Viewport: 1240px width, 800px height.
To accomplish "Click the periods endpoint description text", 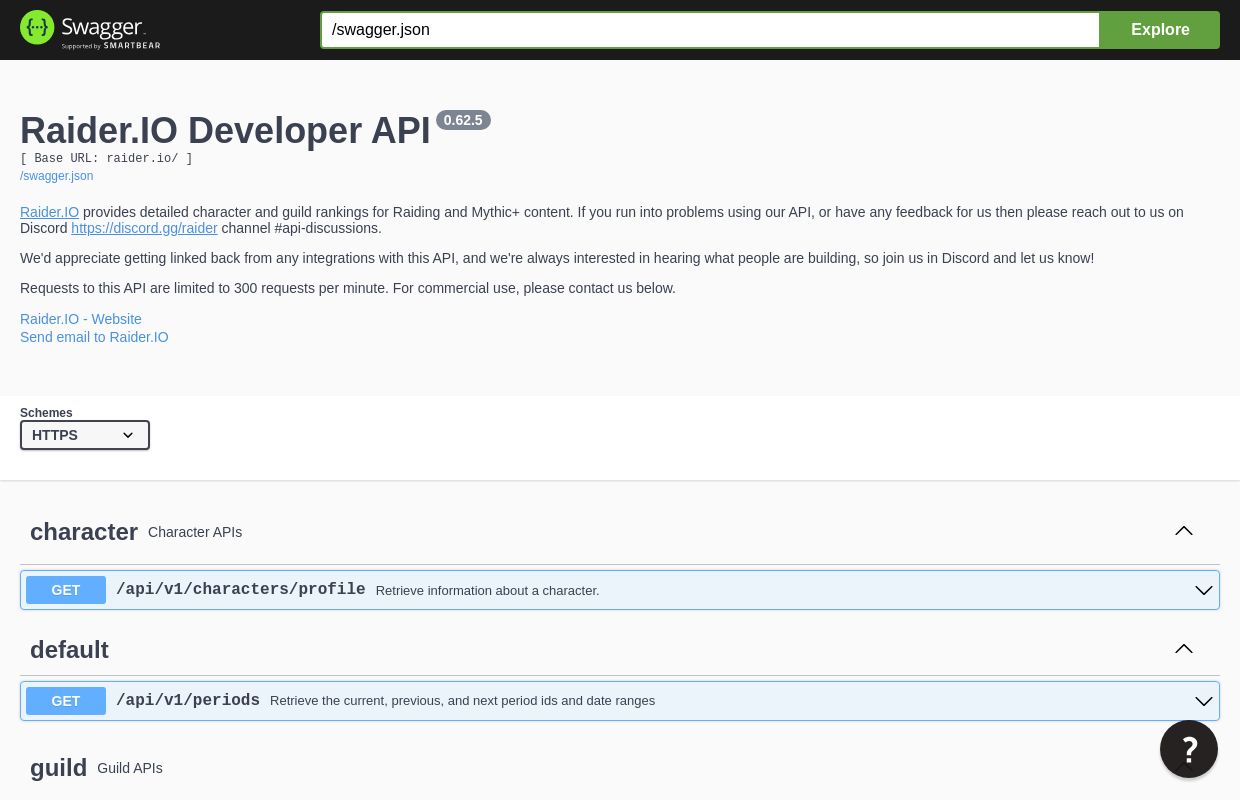I will [462, 701].
